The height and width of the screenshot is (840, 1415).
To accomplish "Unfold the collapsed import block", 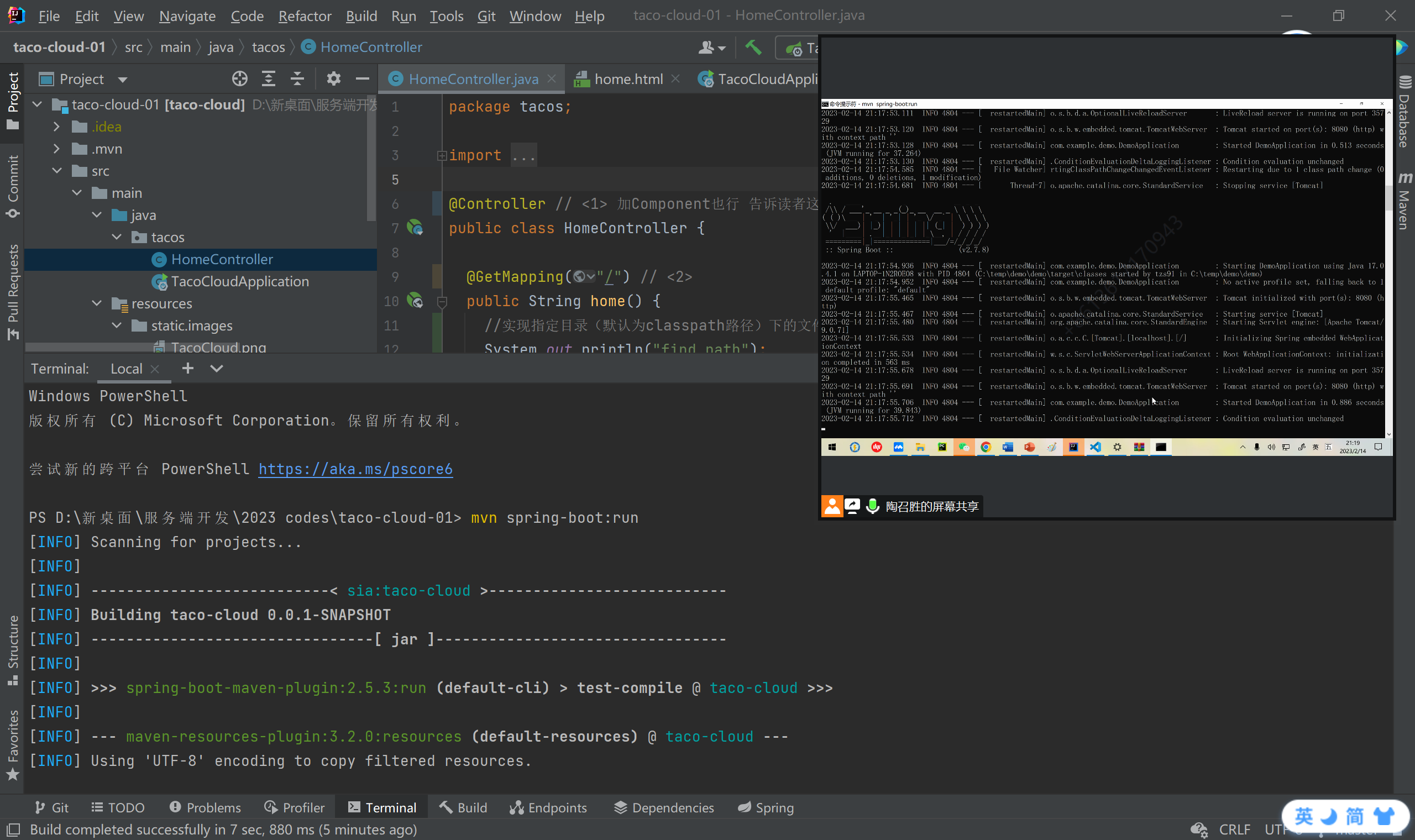I will [x=442, y=156].
